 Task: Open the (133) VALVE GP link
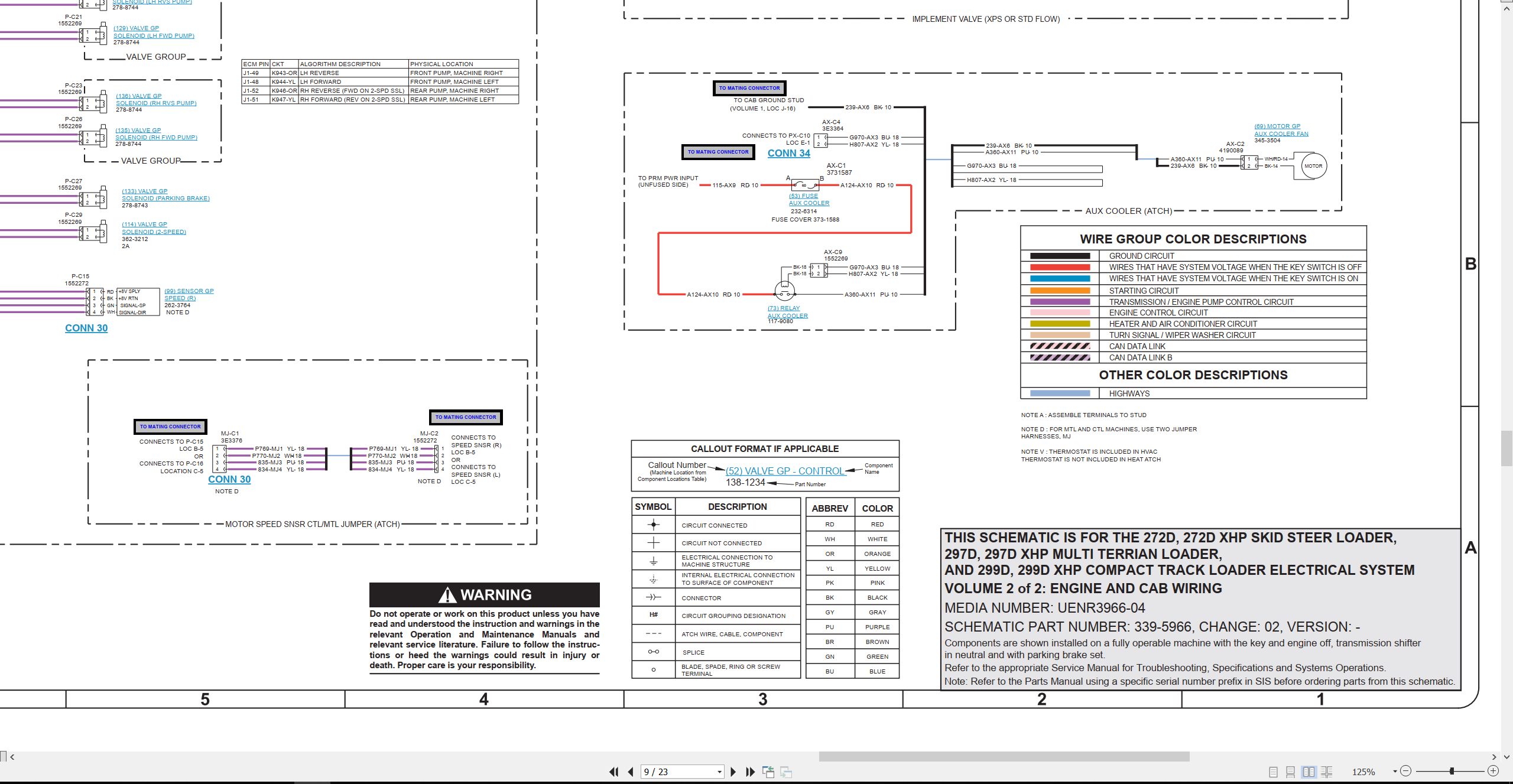click(145, 191)
